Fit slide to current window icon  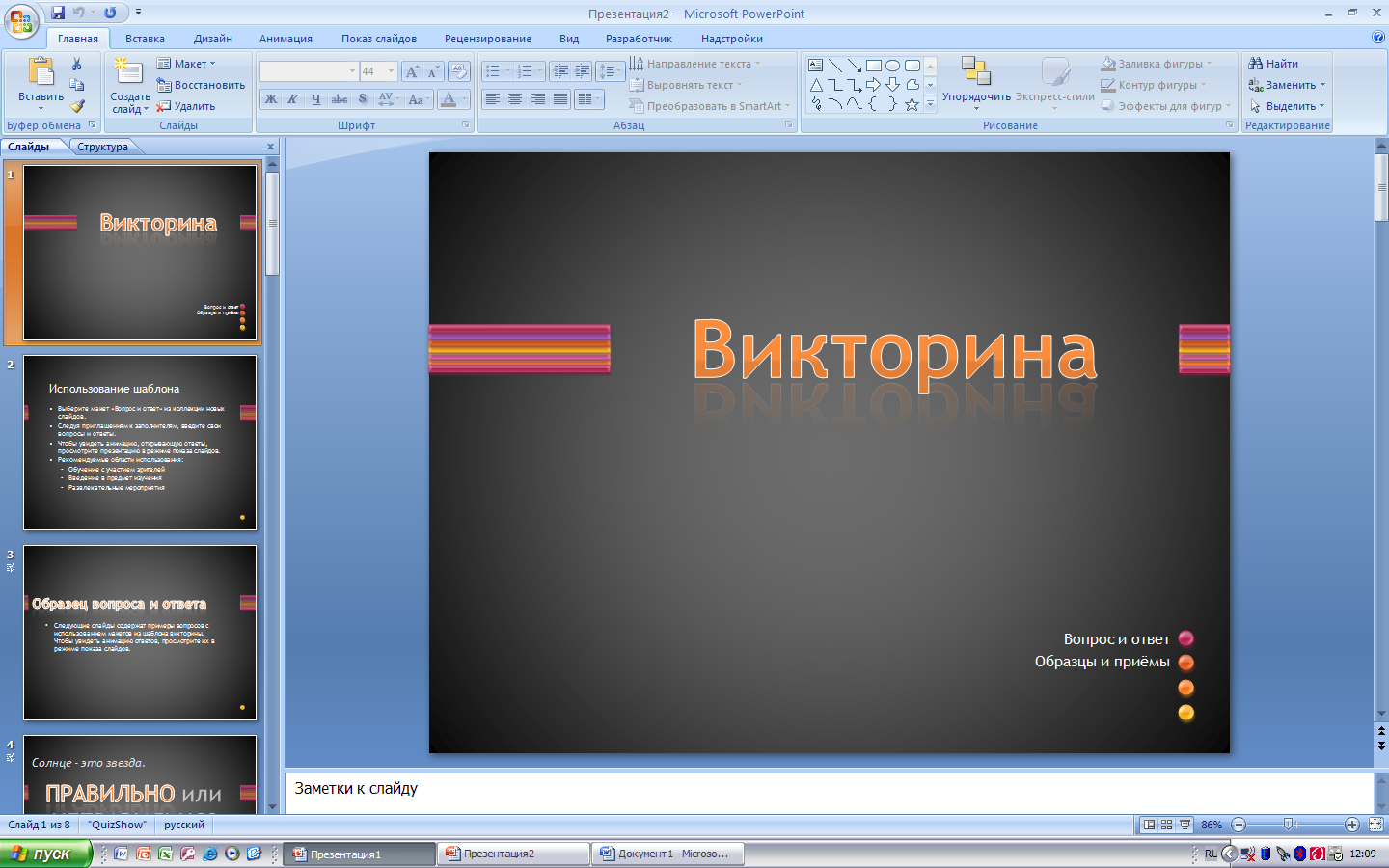click(x=1376, y=825)
